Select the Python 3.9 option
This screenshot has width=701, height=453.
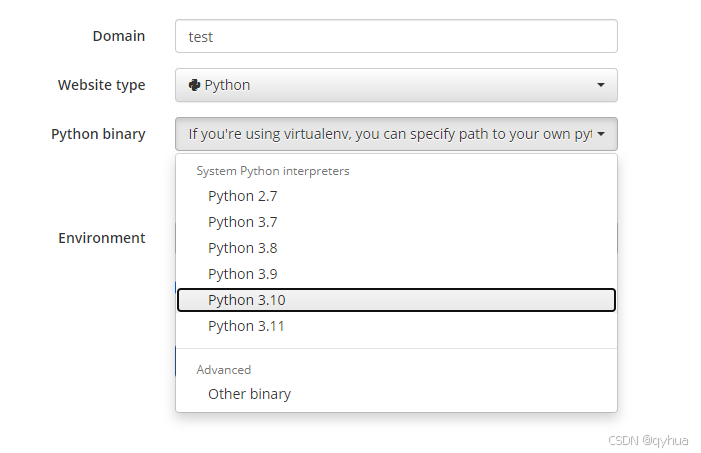242,274
